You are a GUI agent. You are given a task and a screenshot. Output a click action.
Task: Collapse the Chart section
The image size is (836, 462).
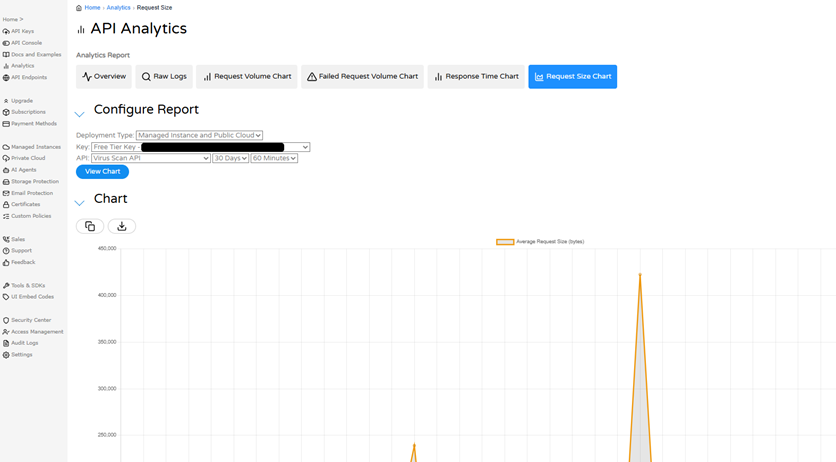pos(79,203)
